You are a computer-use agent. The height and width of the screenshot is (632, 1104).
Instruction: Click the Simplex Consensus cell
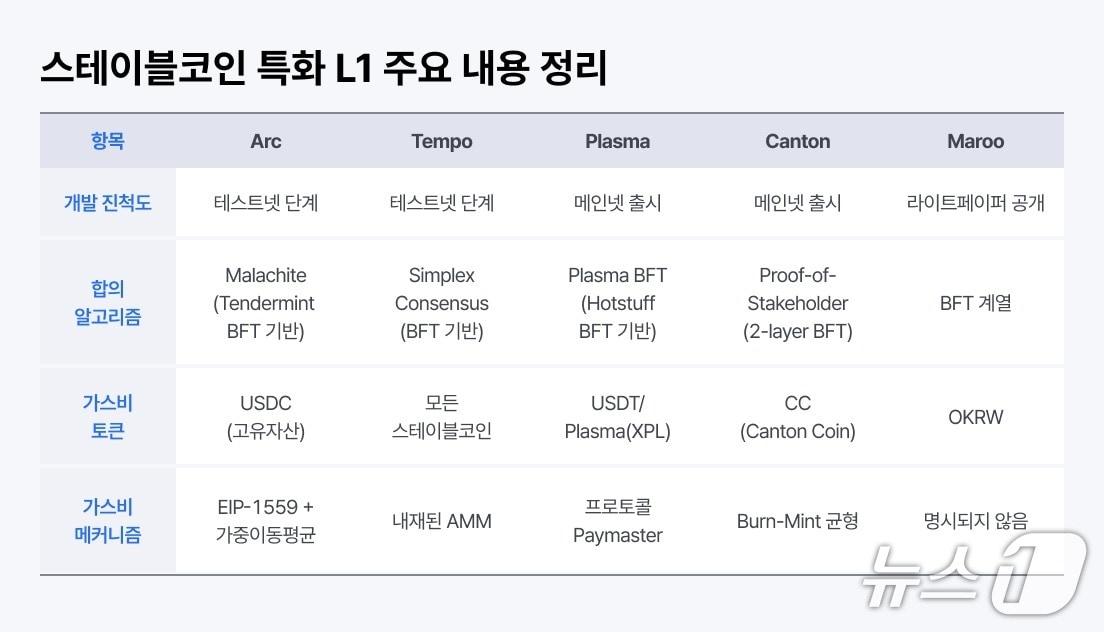(x=442, y=303)
